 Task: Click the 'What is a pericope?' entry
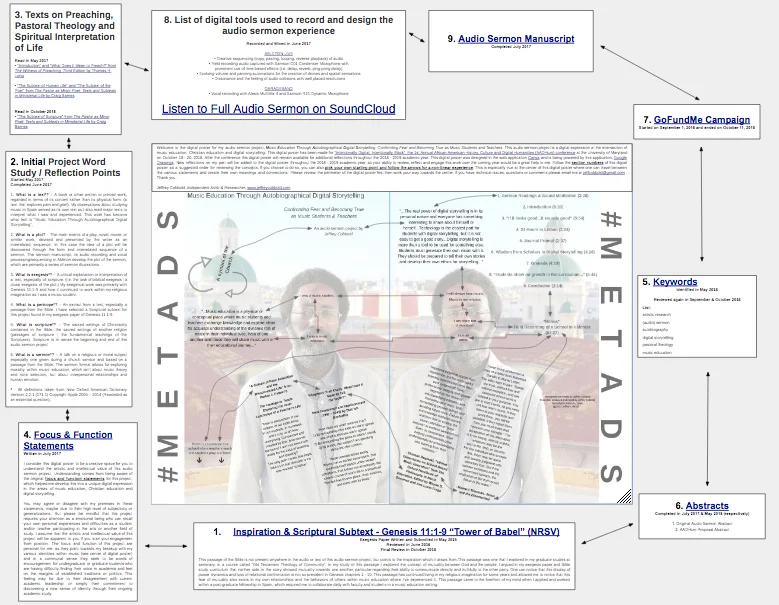pyautogui.click(x=69, y=309)
